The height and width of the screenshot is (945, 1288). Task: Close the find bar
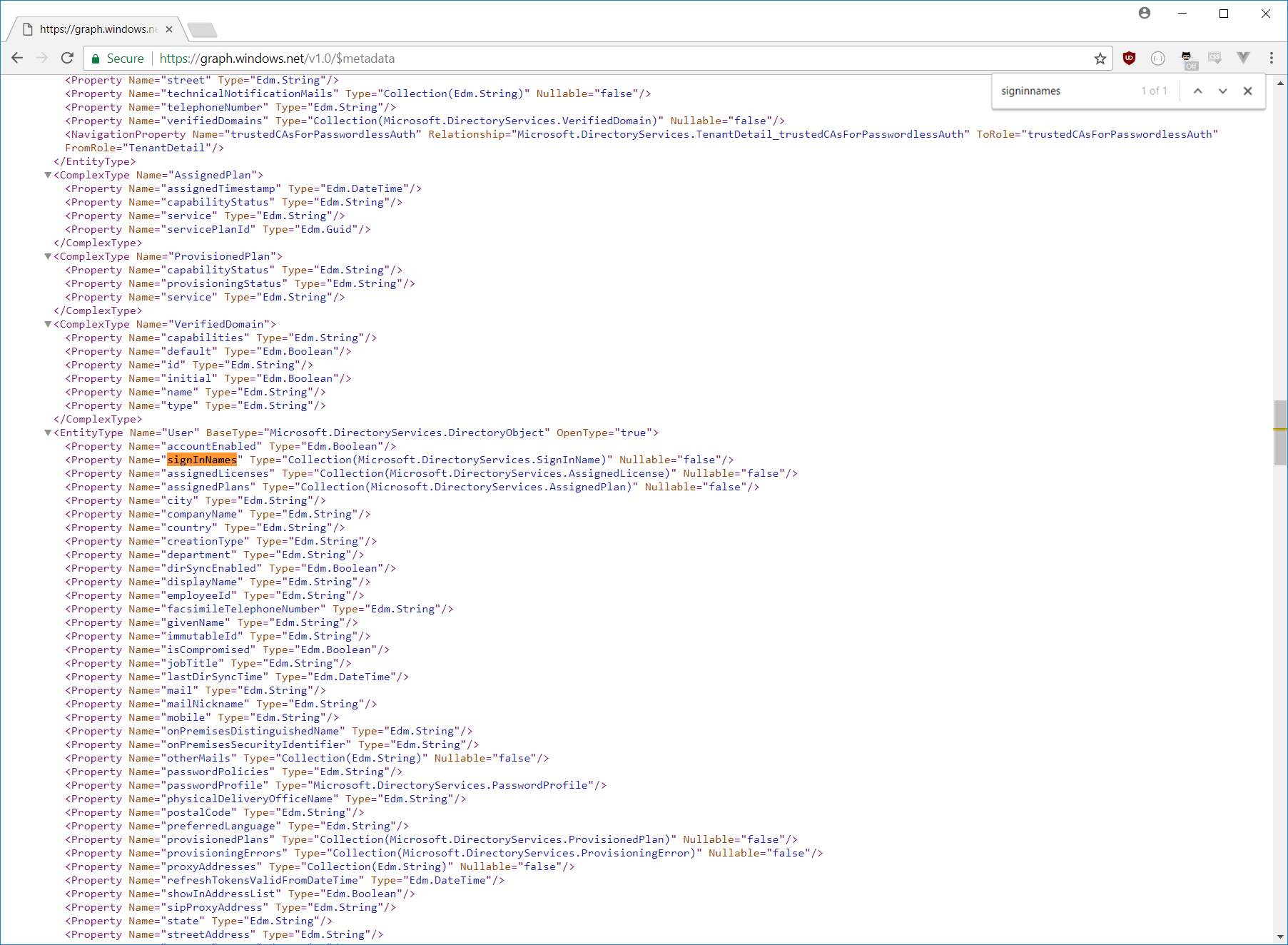click(x=1248, y=91)
